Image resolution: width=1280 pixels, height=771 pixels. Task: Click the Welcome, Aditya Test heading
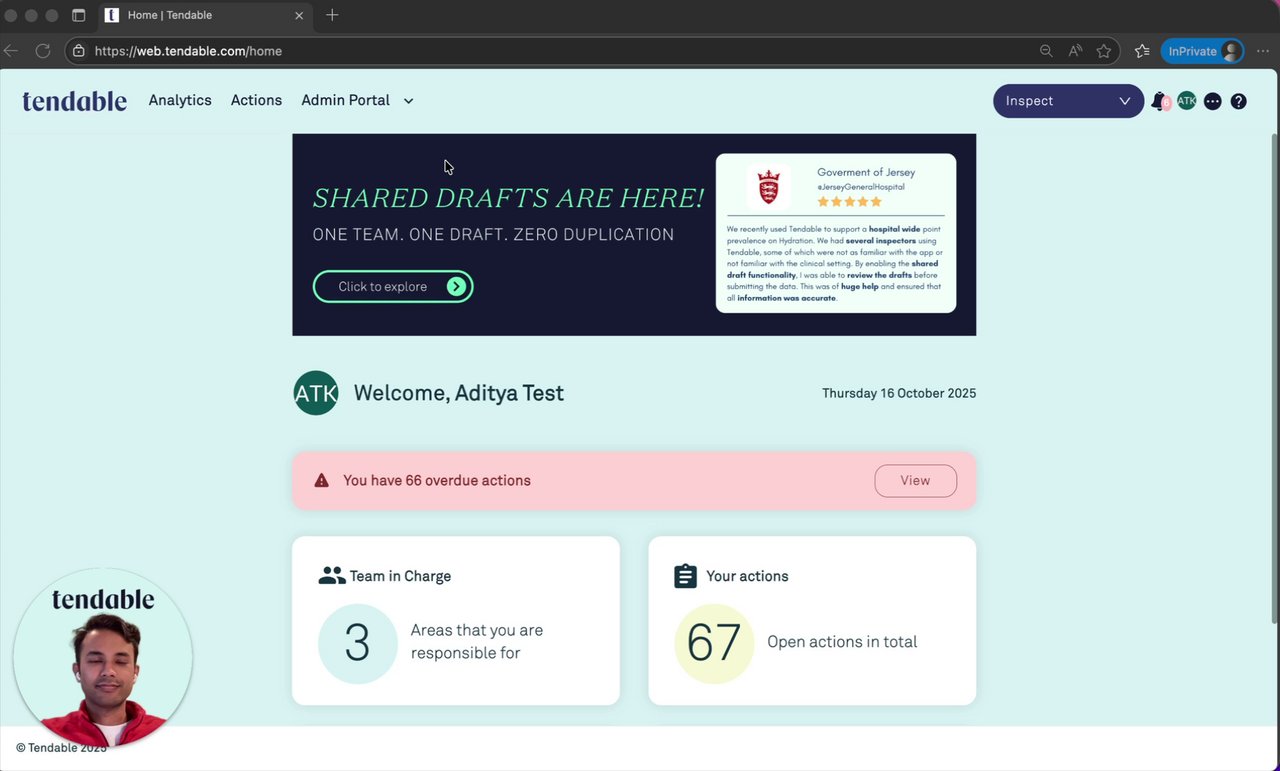(x=459, y=393)
